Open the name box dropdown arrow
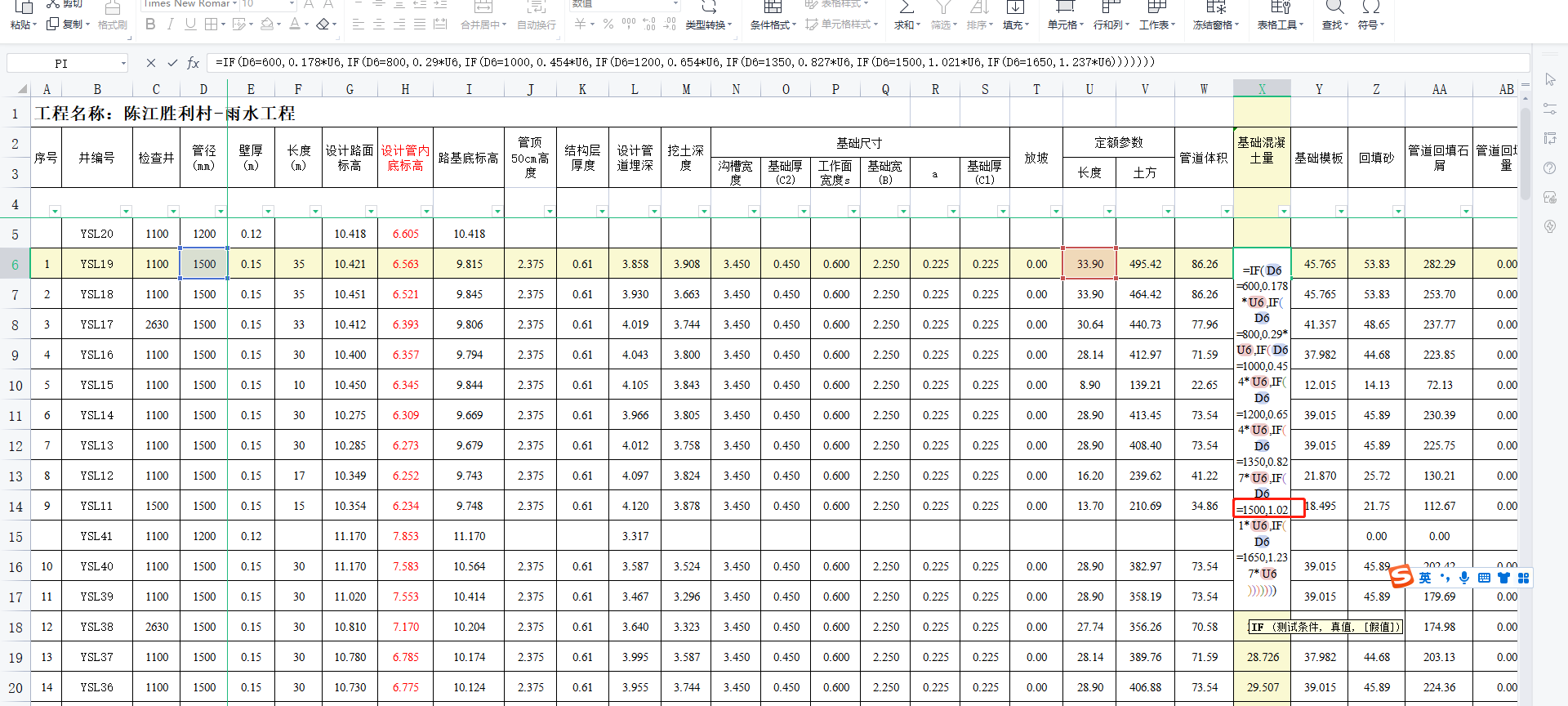The height and width of the screenshot is (706, 1568). (x=123, y=63)
